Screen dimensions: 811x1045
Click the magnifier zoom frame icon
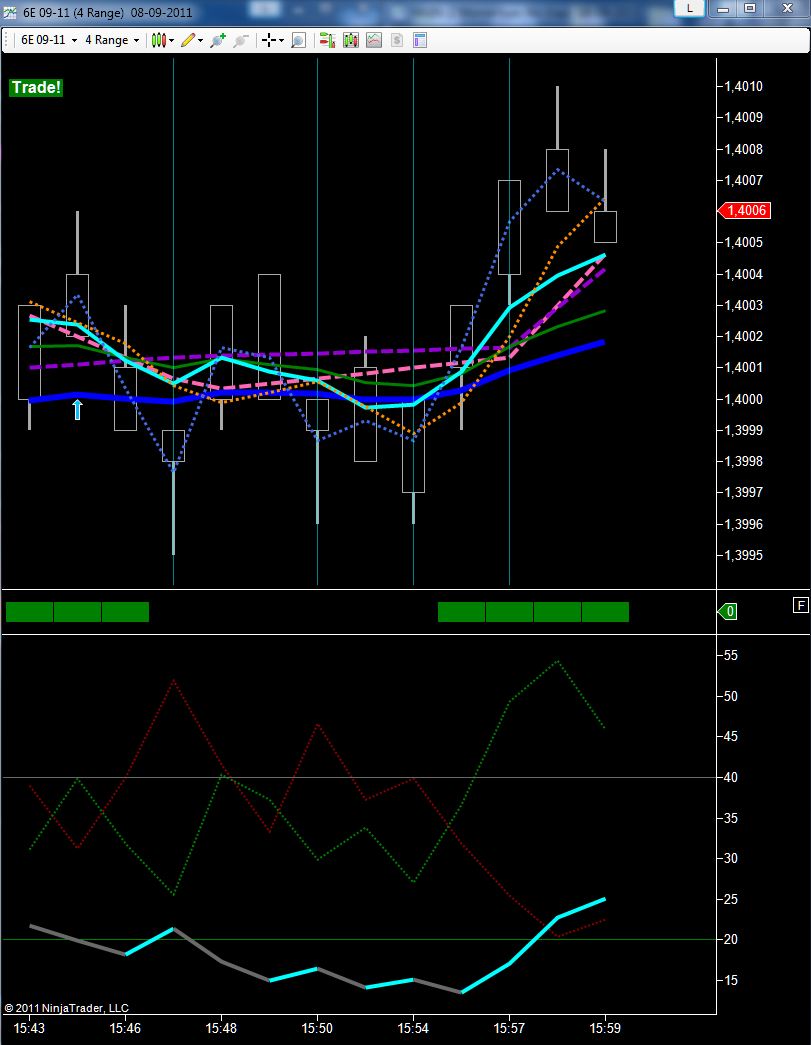[299, 41]
